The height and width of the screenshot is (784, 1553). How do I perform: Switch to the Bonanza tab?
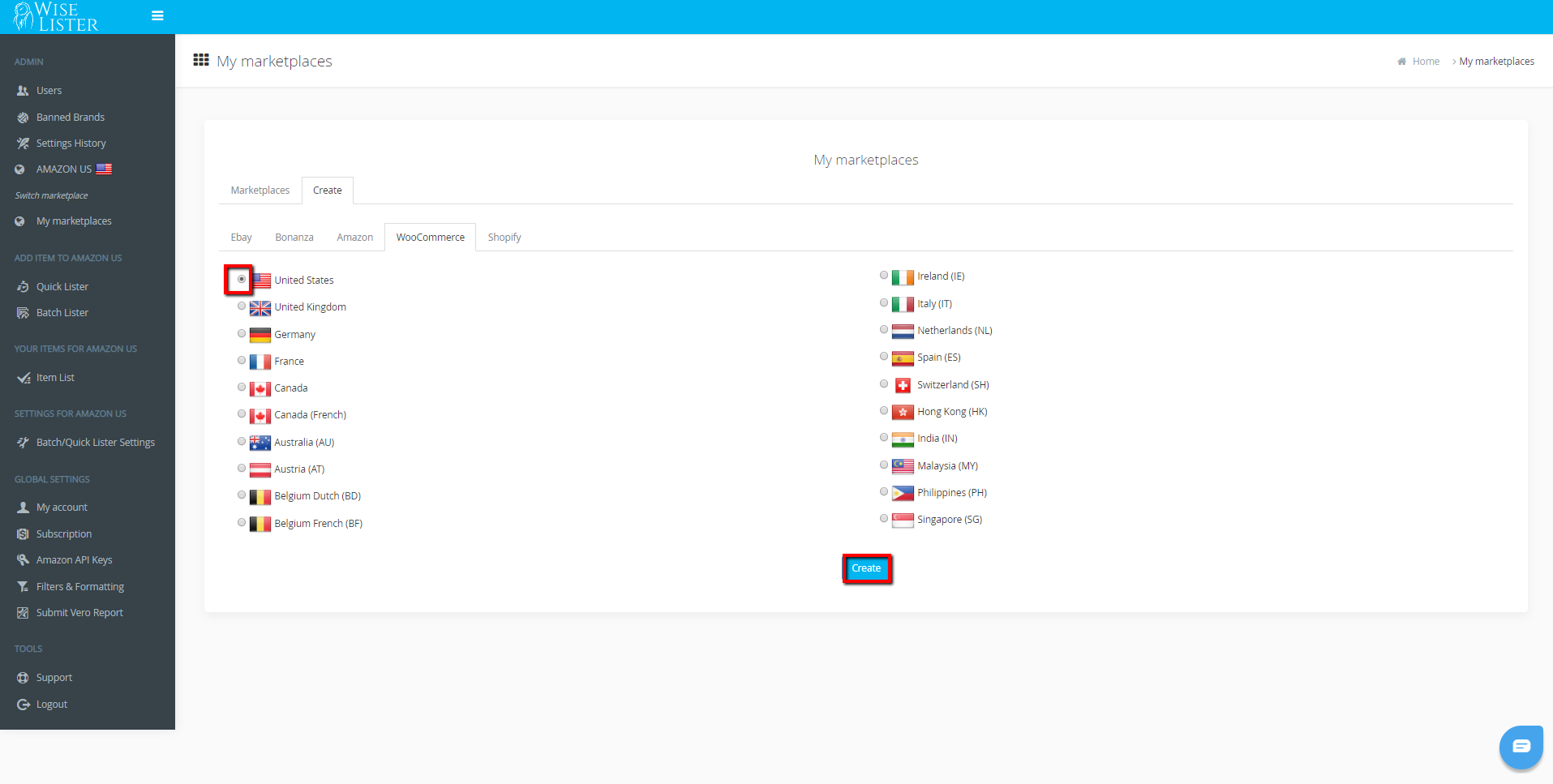click(294, 238)
